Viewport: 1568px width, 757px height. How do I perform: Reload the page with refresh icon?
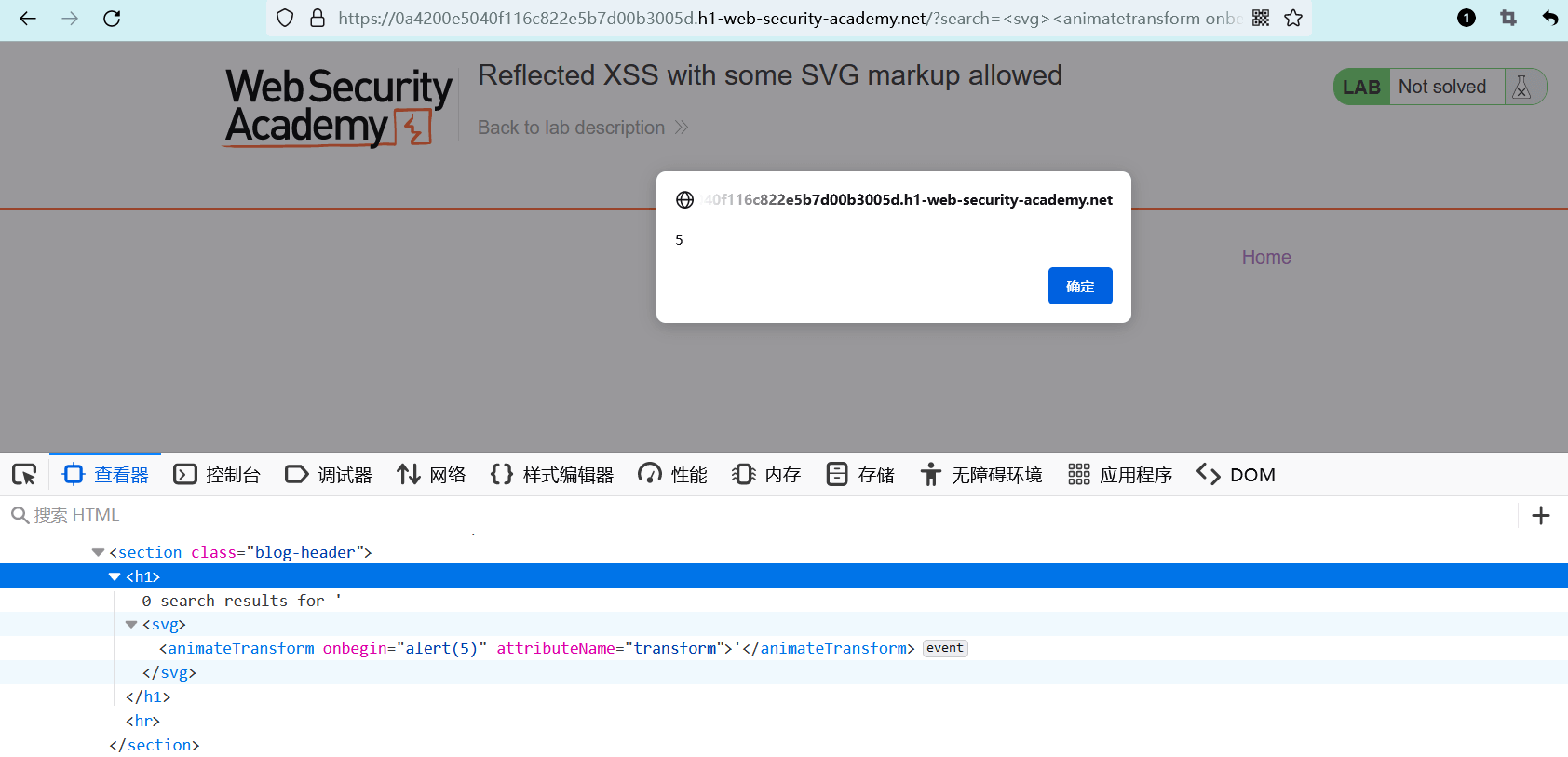click(112, 18)
